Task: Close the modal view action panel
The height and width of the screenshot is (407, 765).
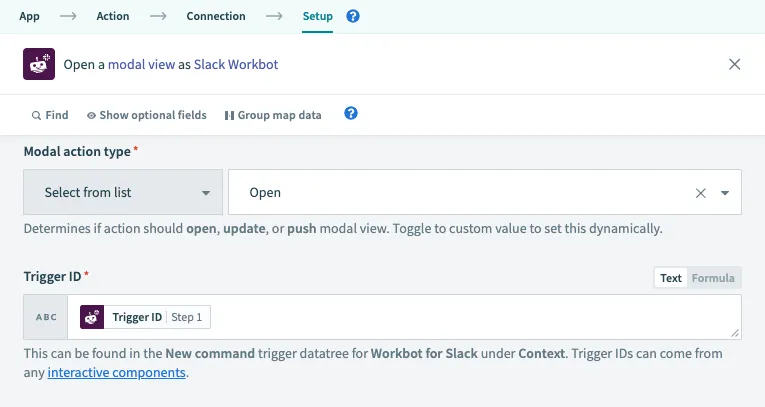Action: click(735, 64)
